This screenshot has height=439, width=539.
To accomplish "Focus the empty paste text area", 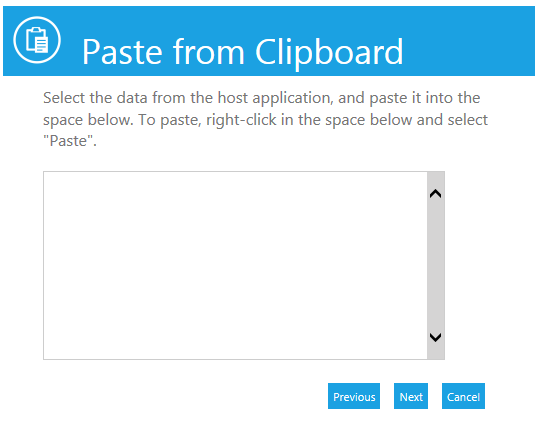I will coord(235,265).
